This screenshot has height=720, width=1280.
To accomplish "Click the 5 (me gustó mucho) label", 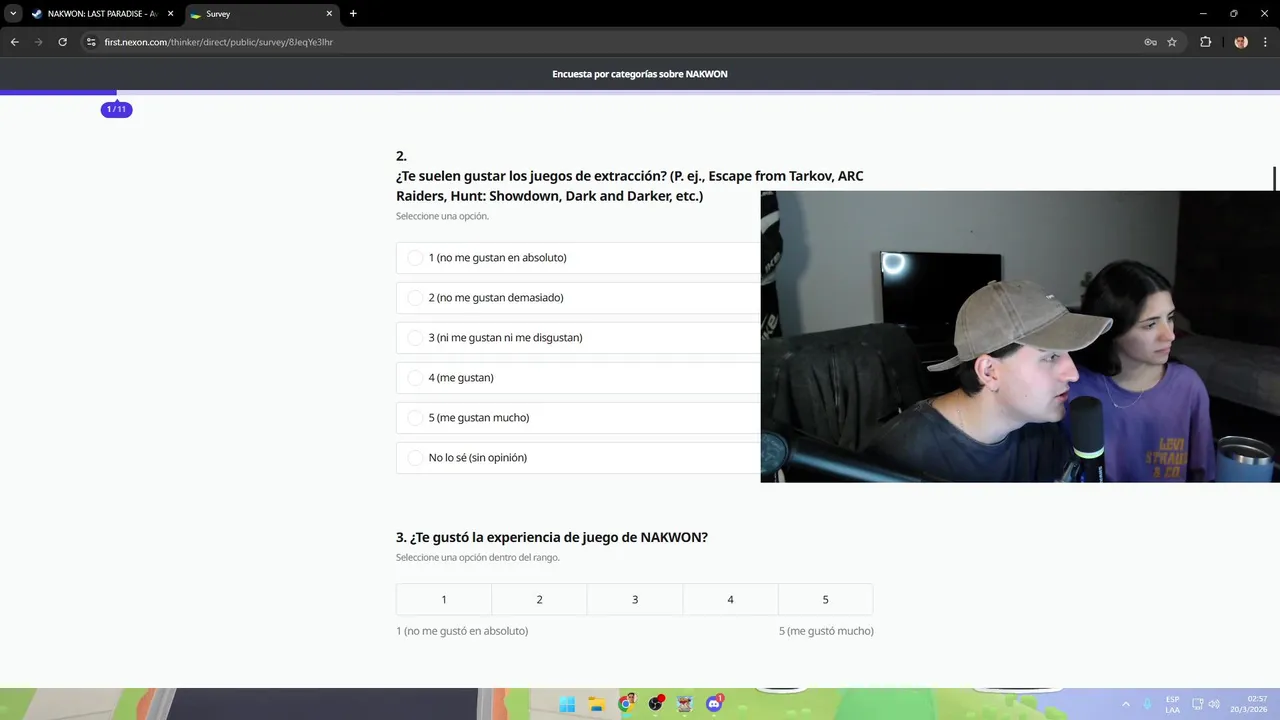I will (x=826, y=631).
